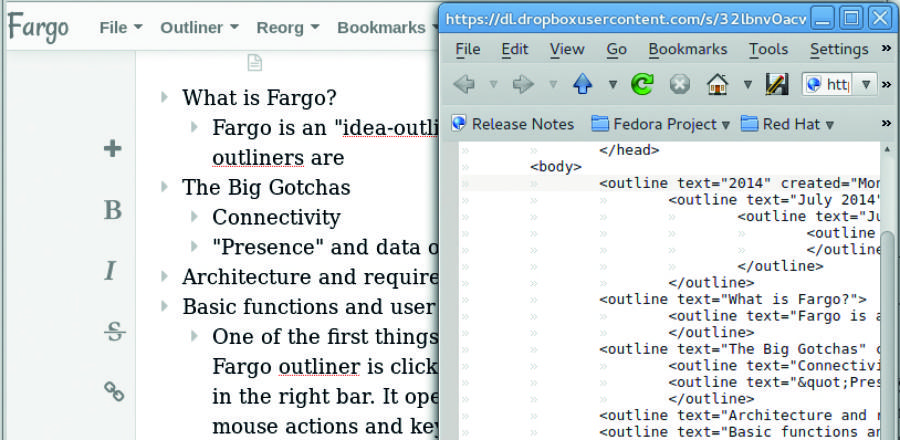Click the outline text="July 2014" source line
Viewport: 900px width, 440px height.
pyautogui.click(x=774, y=200)
